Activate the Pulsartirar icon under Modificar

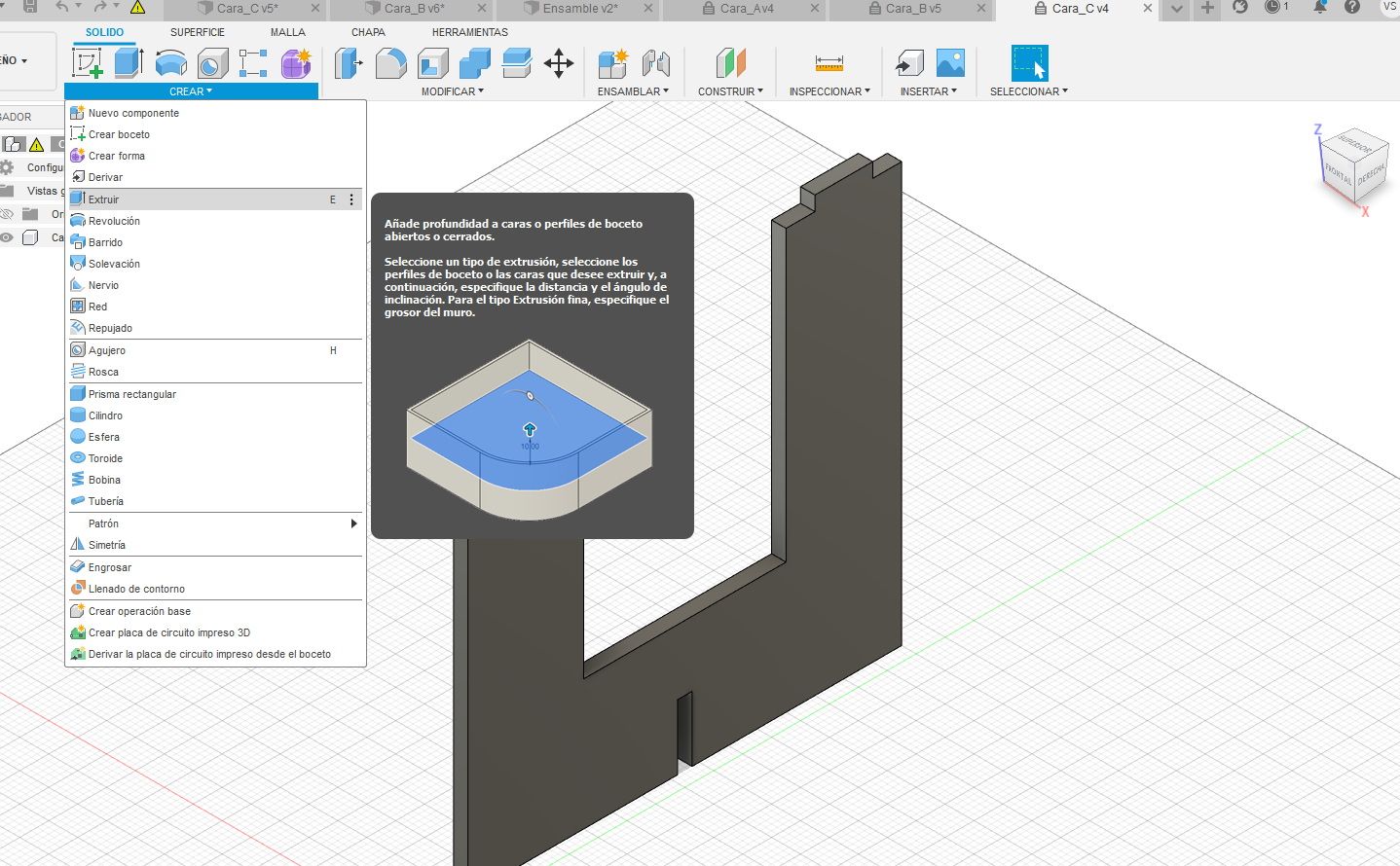[348, 62]
